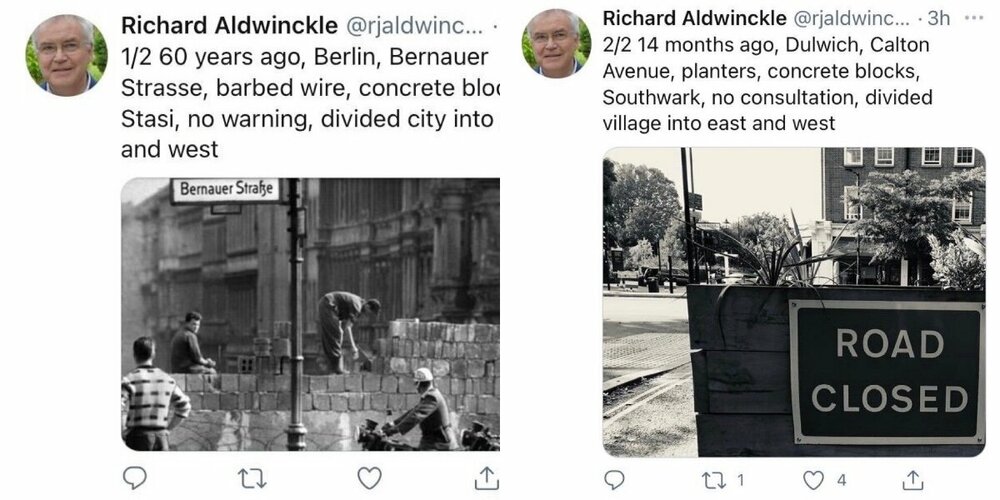Open Richard Aldwinckle profile from left tweet
The width and height of the screenshot is (1000, 500).
(230, 26)
